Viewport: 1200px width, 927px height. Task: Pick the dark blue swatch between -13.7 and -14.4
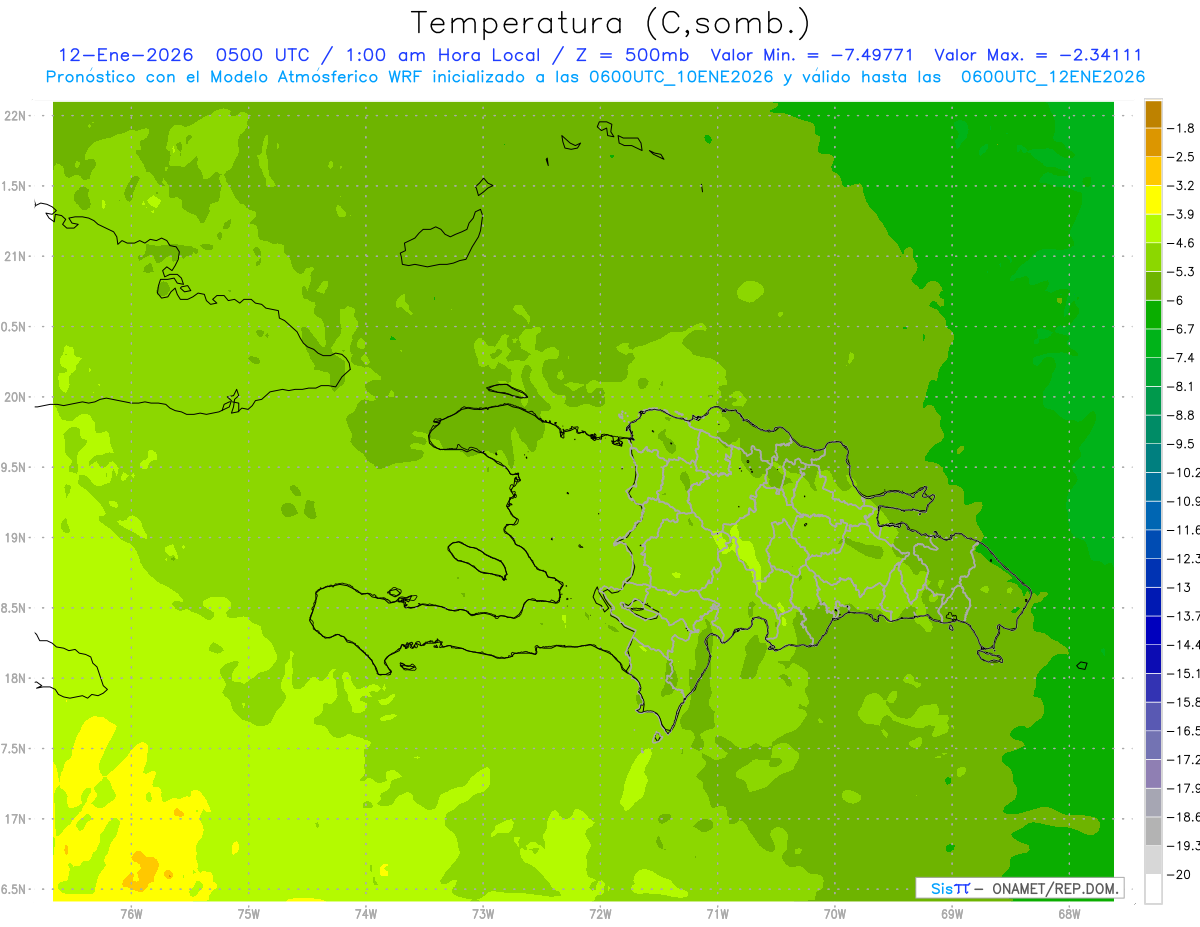pos(1153,630)
